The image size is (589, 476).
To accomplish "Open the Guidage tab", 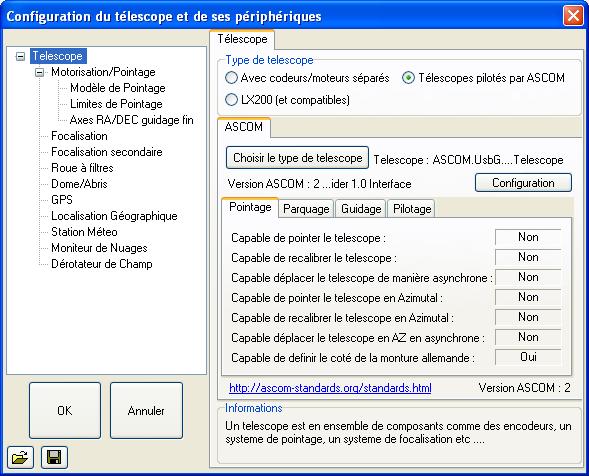I will [x=361, y=209].
